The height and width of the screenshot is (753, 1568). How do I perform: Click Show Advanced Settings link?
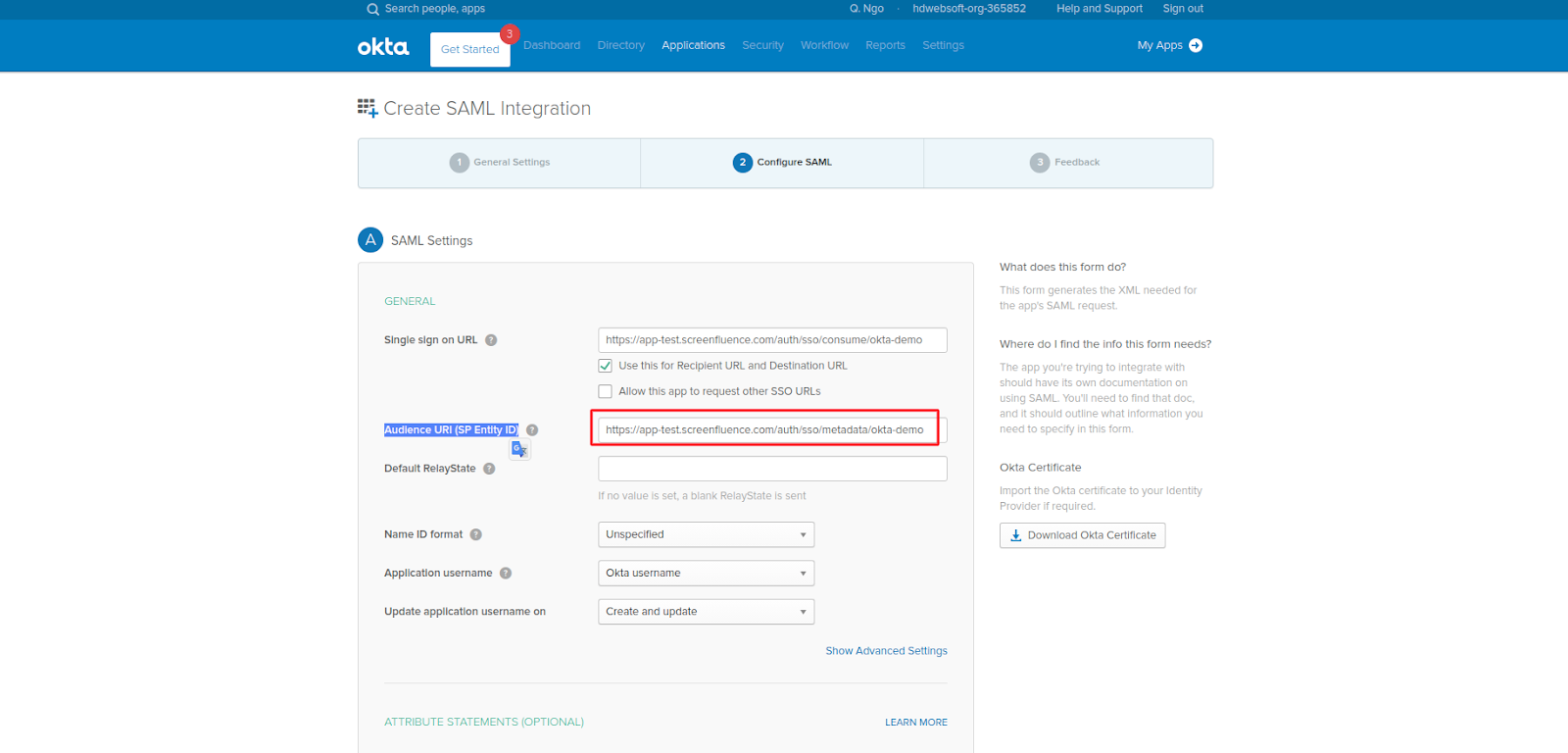tap(886, 651)
